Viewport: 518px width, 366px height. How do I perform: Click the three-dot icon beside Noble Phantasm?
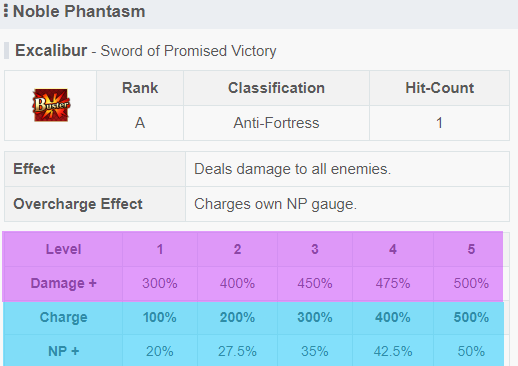[x=6, y=11]
